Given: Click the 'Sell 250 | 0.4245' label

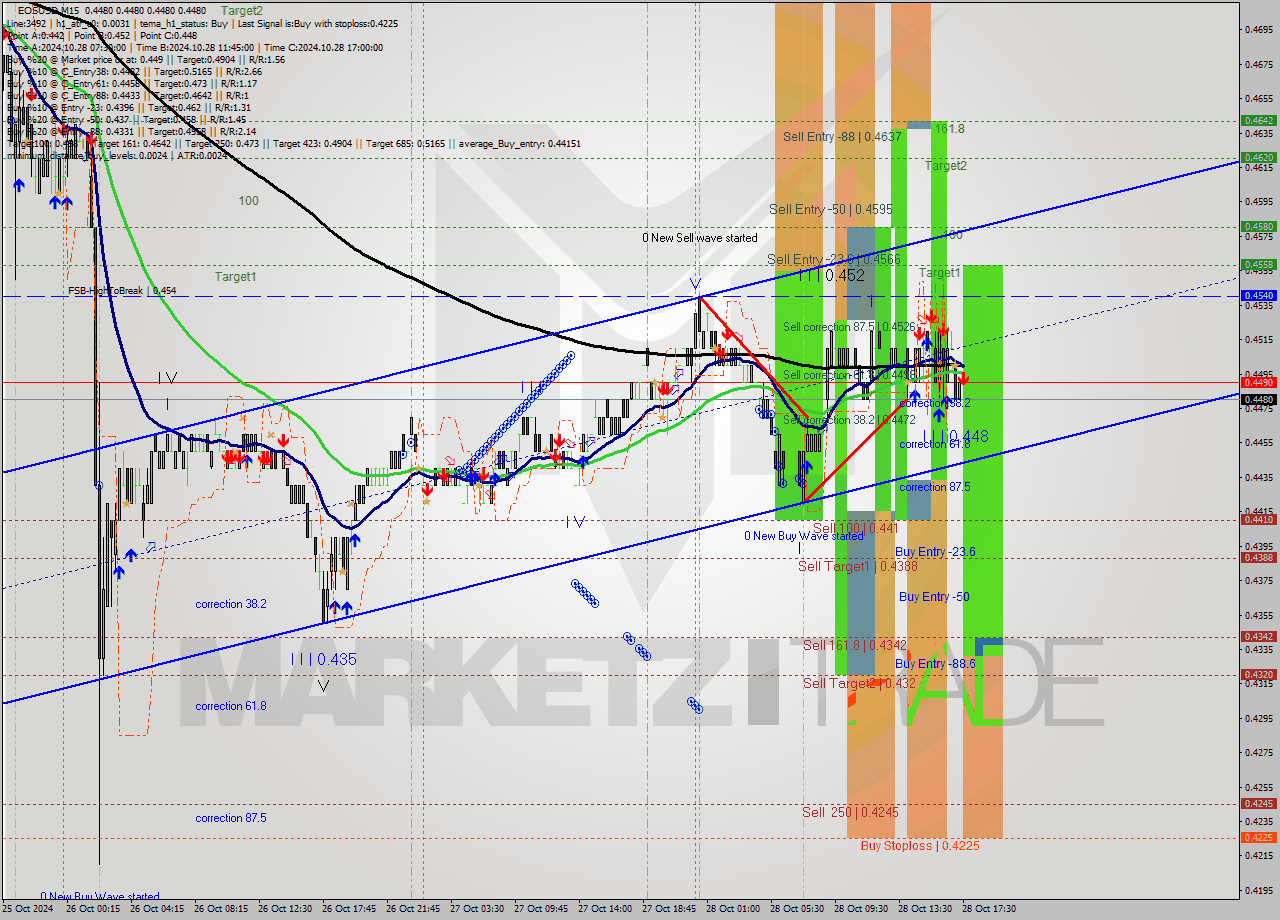Looking at the screenshot, I should click(x=850, y=812).
